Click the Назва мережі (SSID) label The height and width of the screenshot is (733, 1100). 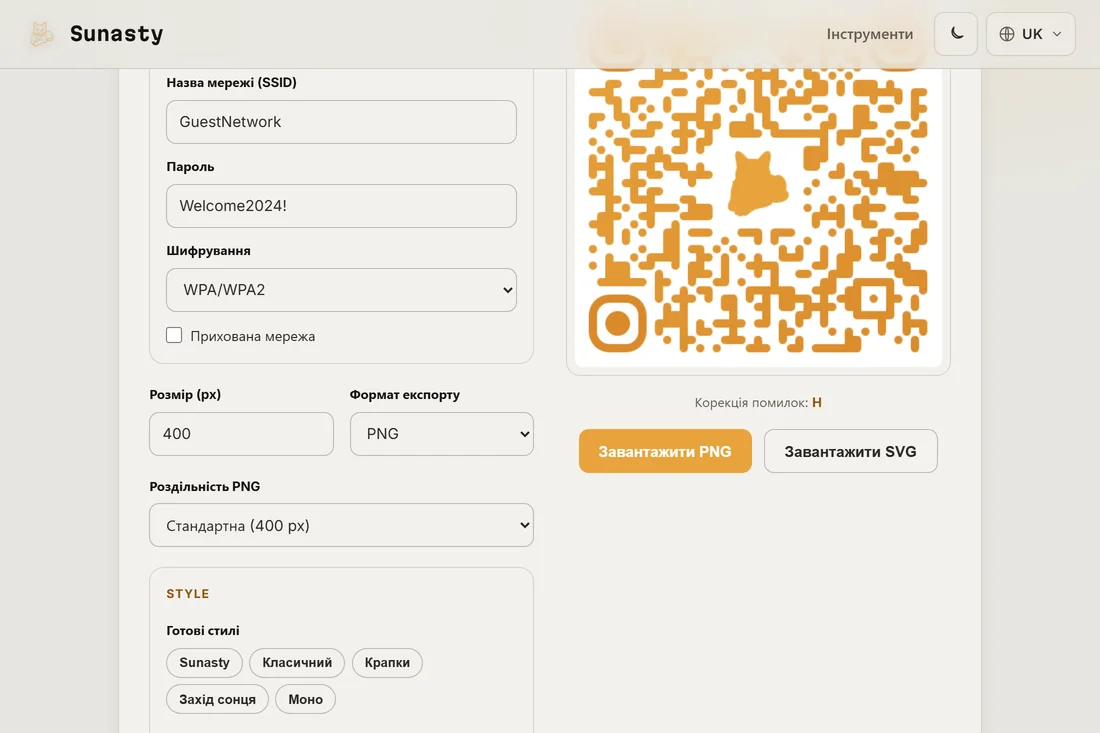click(232, 83)
